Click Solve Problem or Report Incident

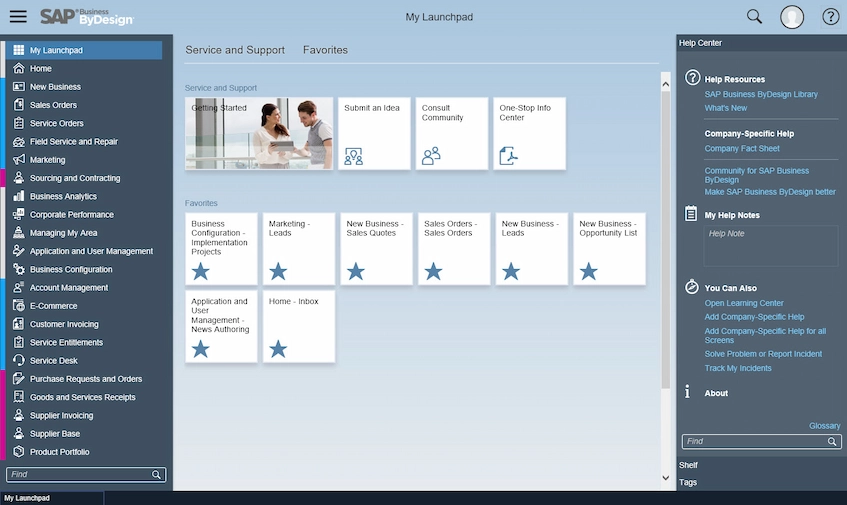pyautogui.click(x=763, y=354)
